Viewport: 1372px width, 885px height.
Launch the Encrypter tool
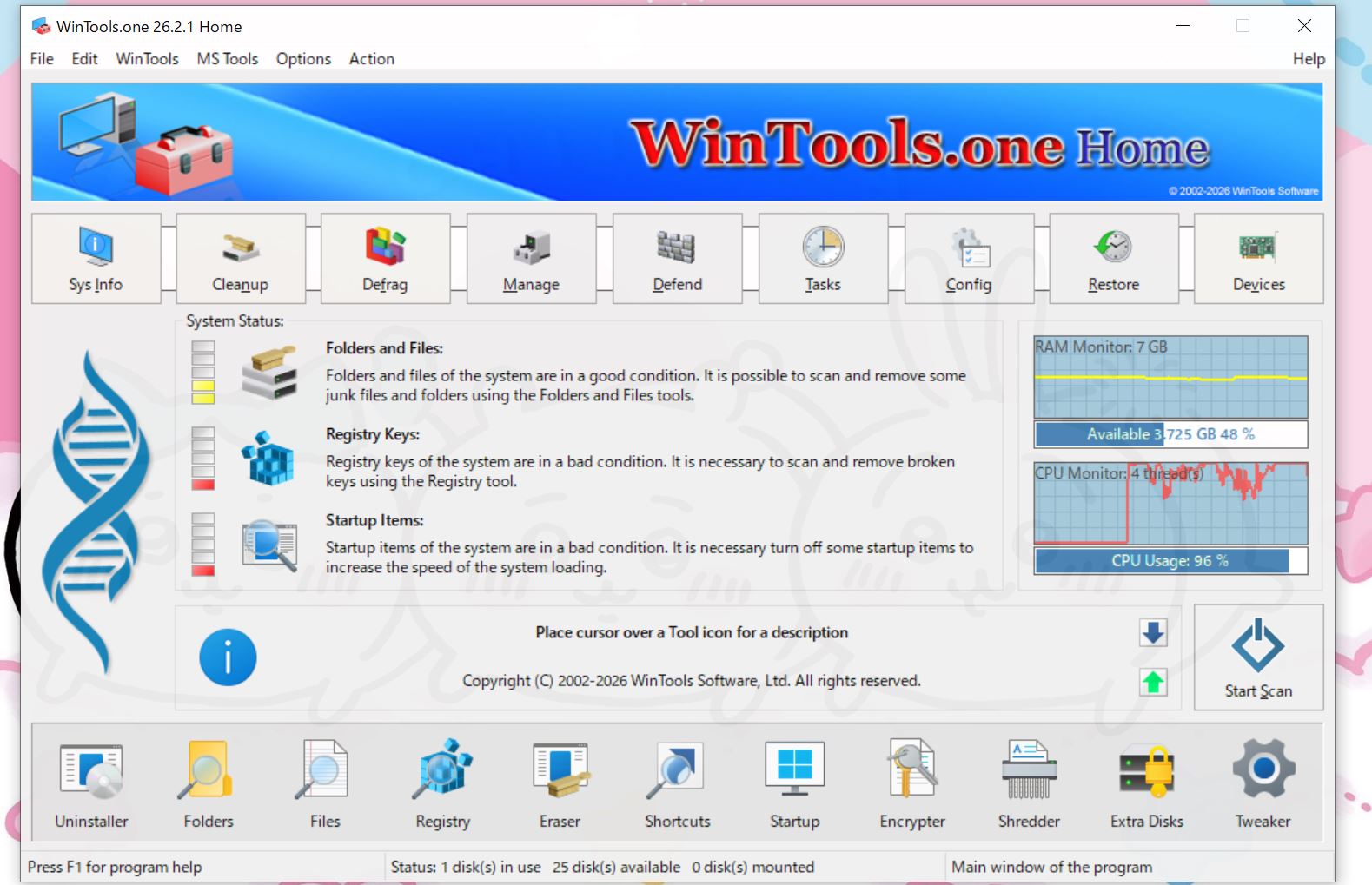click(912, 783)
